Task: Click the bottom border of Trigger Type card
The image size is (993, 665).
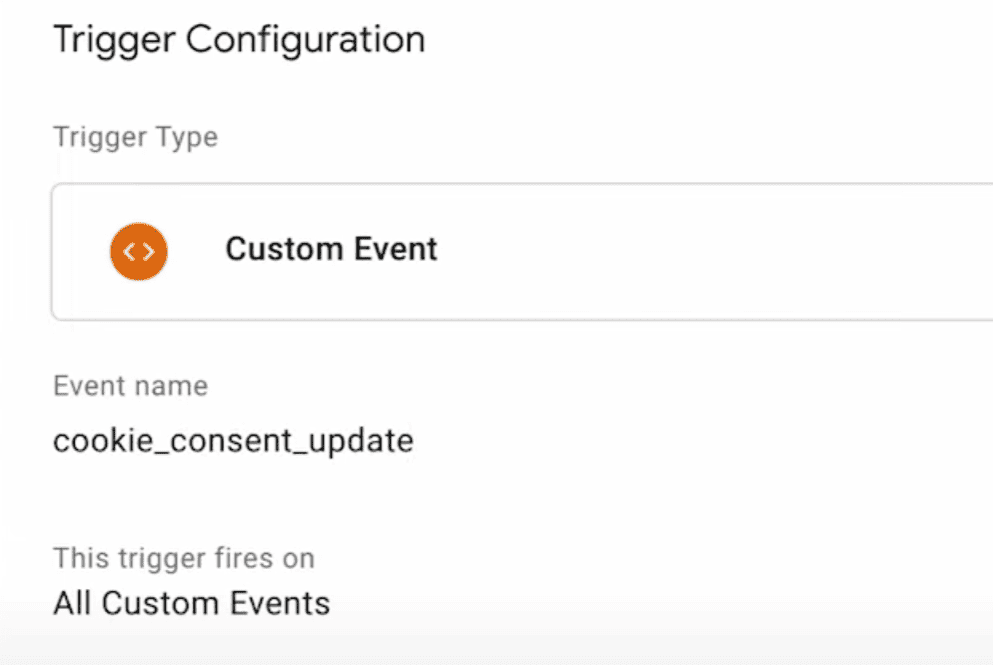Action: pyautogui.click(x=520, y=319)
